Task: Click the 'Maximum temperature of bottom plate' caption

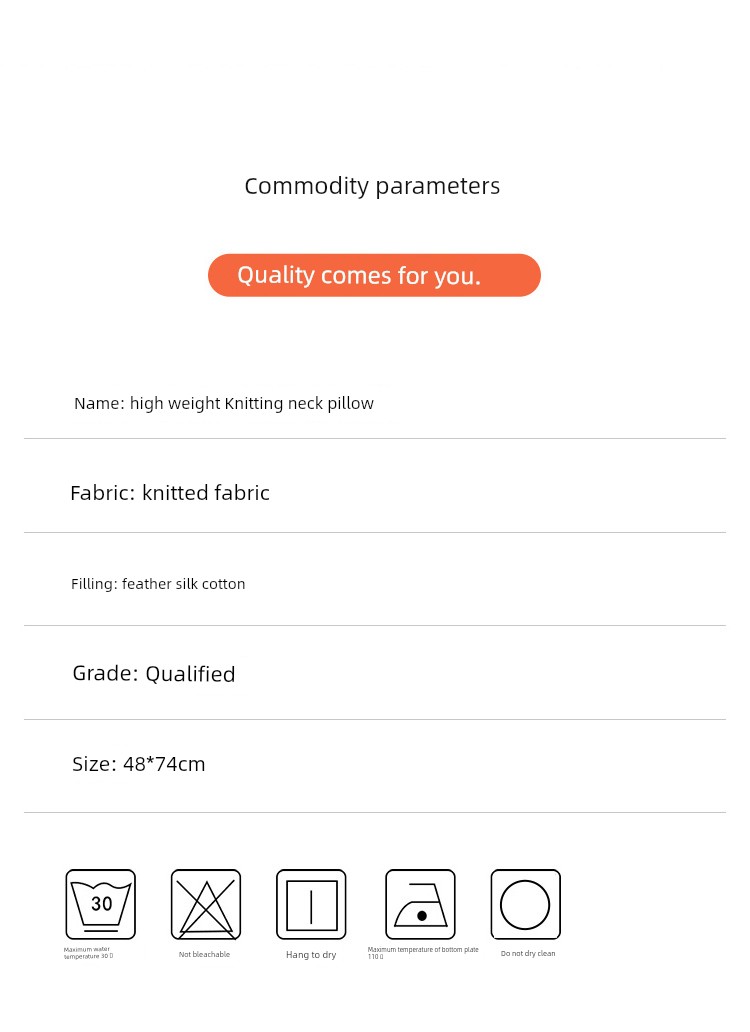Action: click(x=422, y=950)
